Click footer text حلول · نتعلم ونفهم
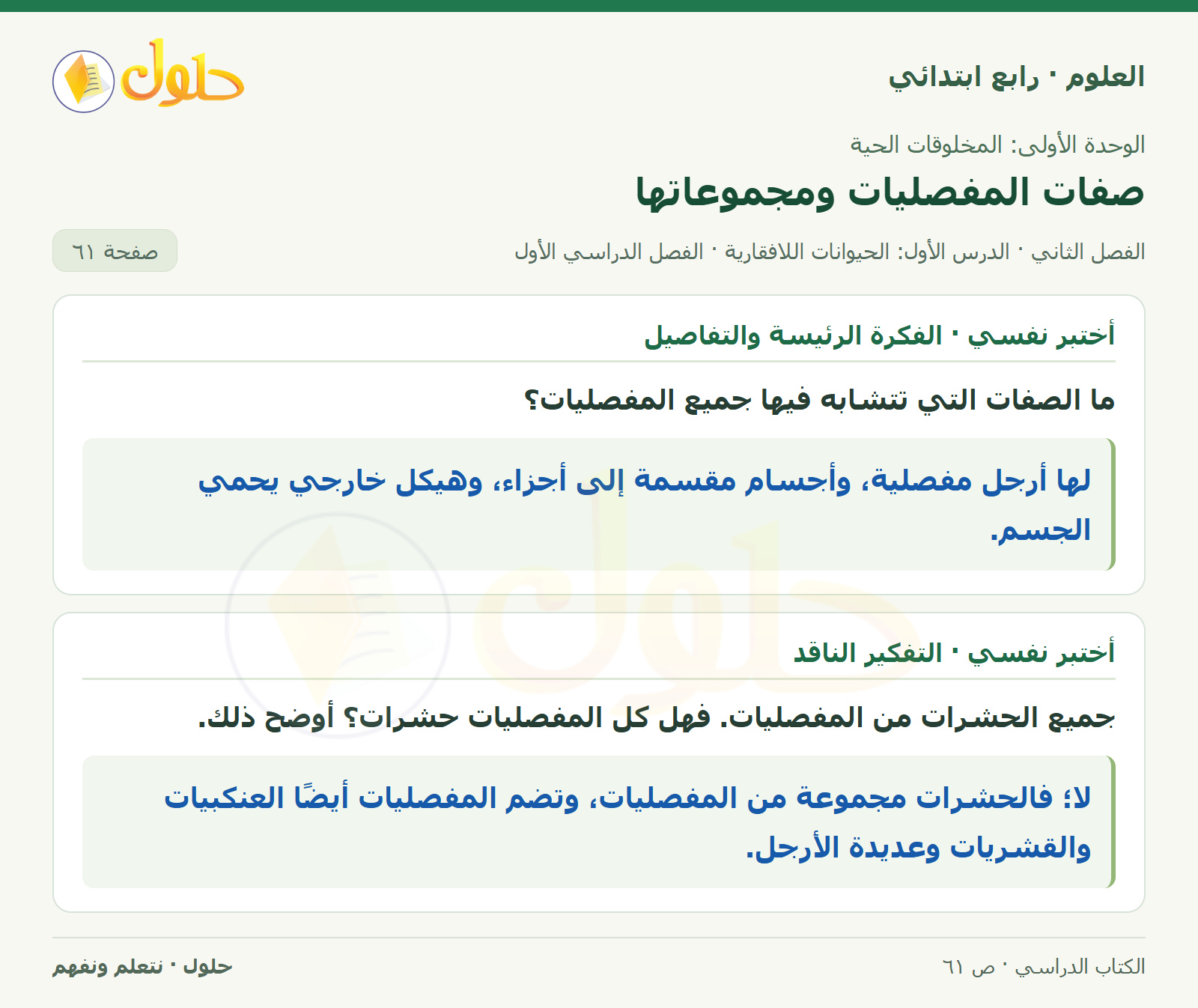 pyautogui.click(x=142, y=967)
